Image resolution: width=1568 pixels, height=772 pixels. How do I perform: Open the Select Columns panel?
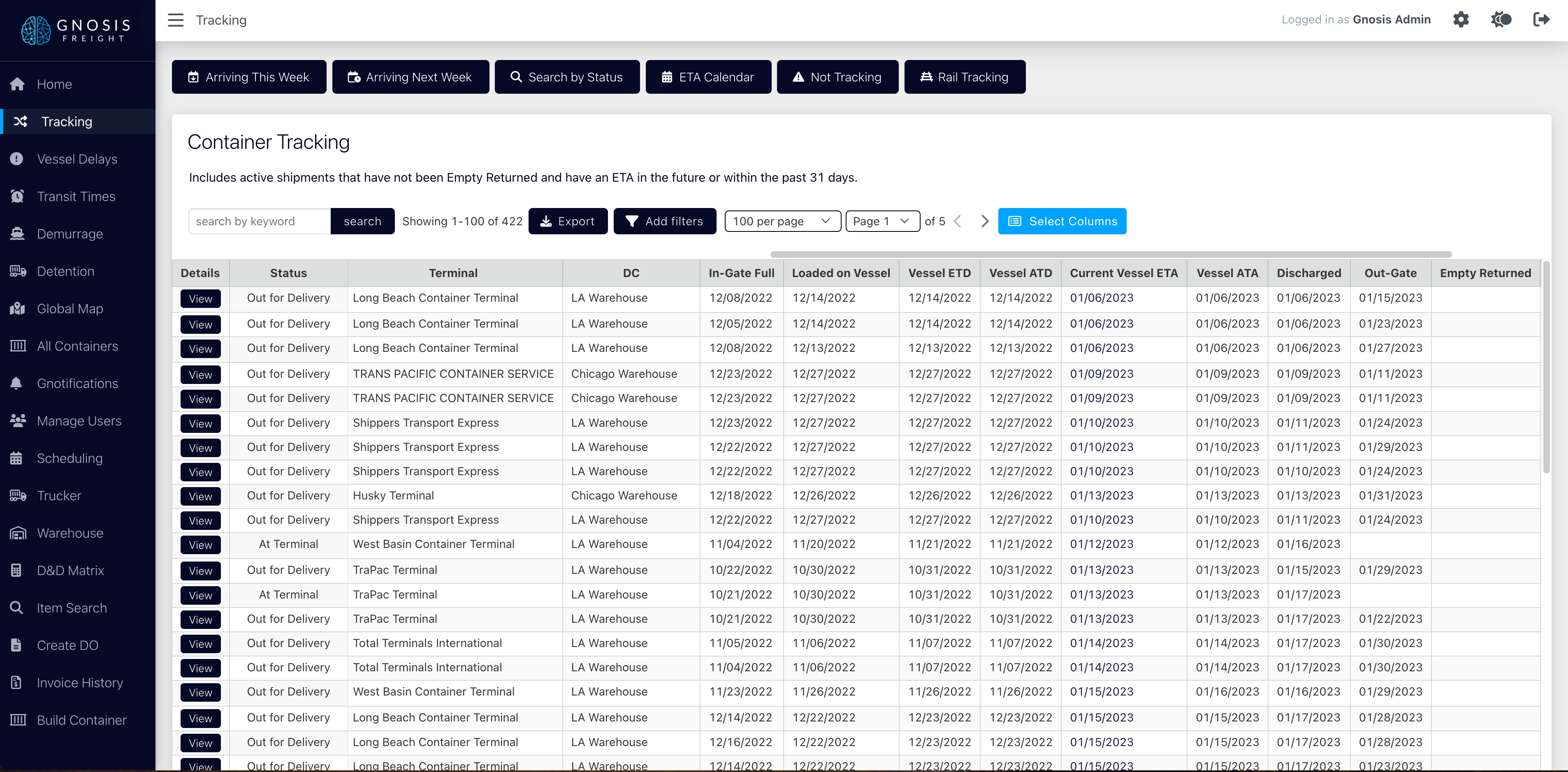(1062, 222)
